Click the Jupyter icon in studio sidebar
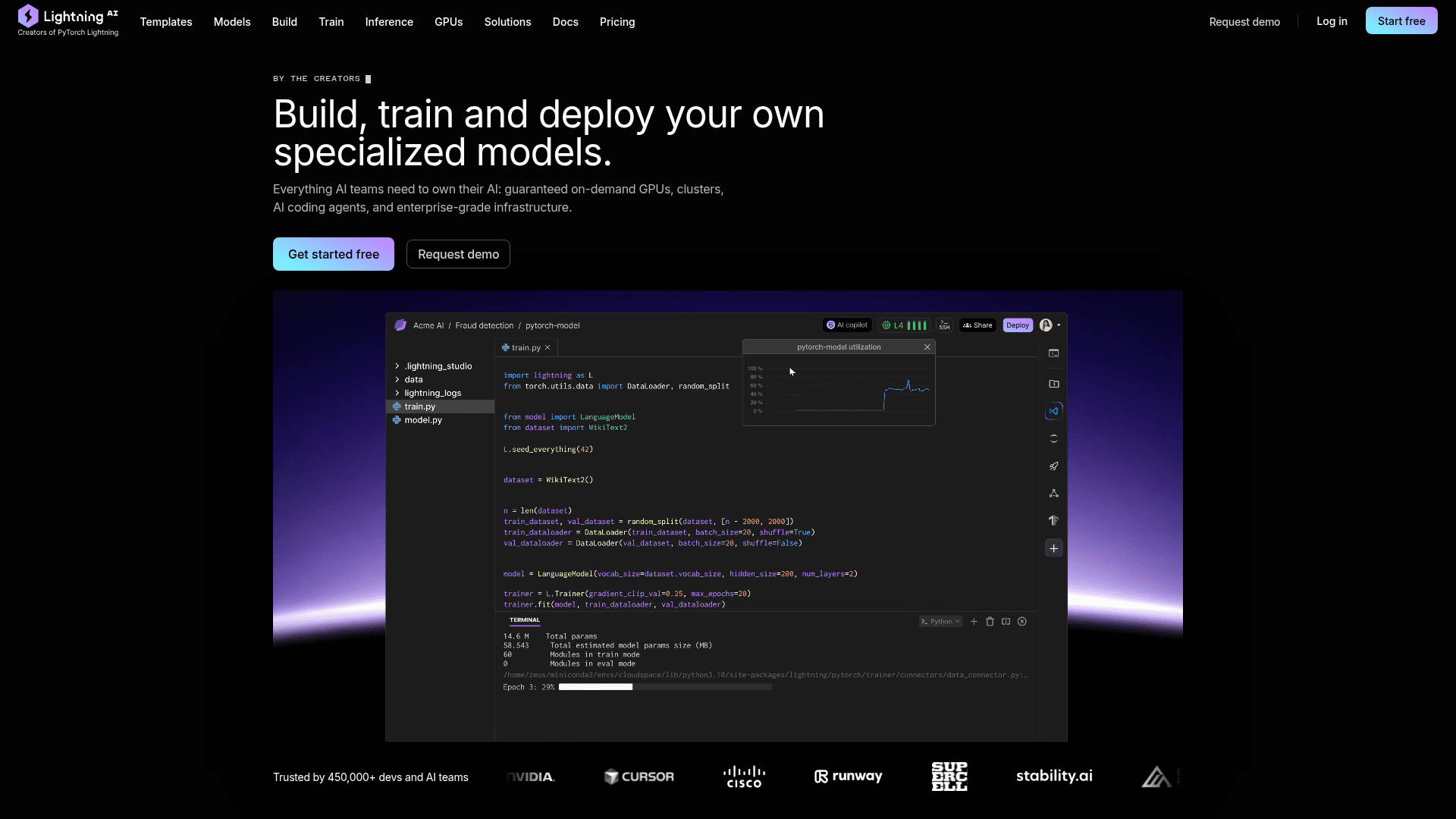Screen dimensions: 1456x819 (x=1054, y=439)
